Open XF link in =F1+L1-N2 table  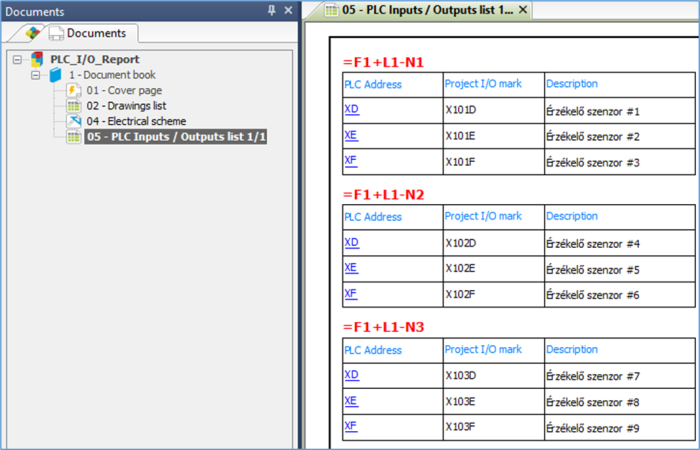[350, 294]
